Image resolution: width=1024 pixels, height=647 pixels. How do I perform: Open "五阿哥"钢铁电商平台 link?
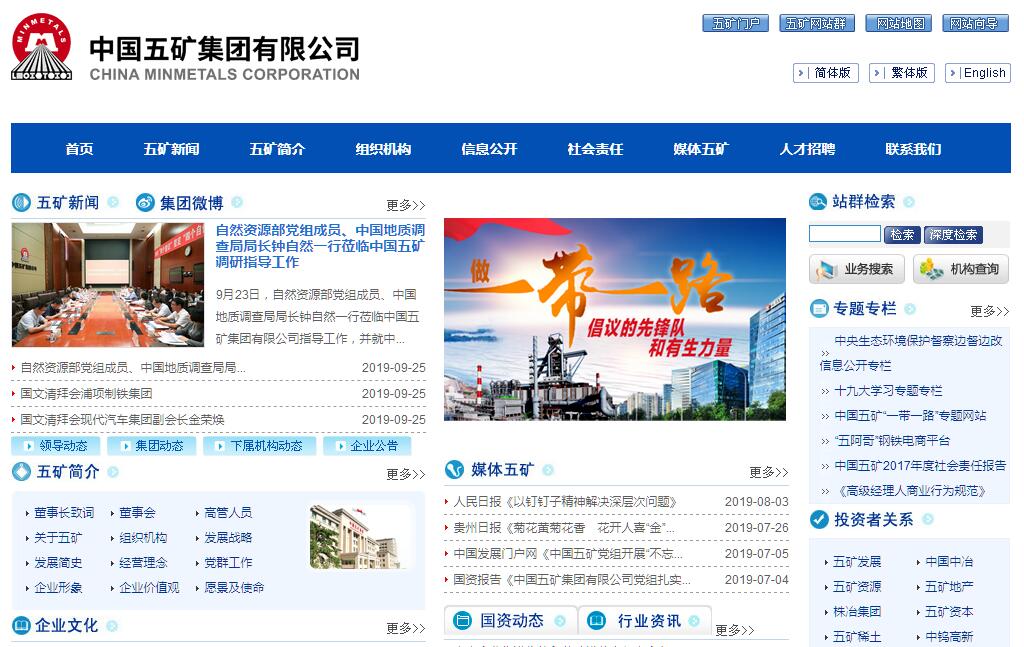click(892, 441)
